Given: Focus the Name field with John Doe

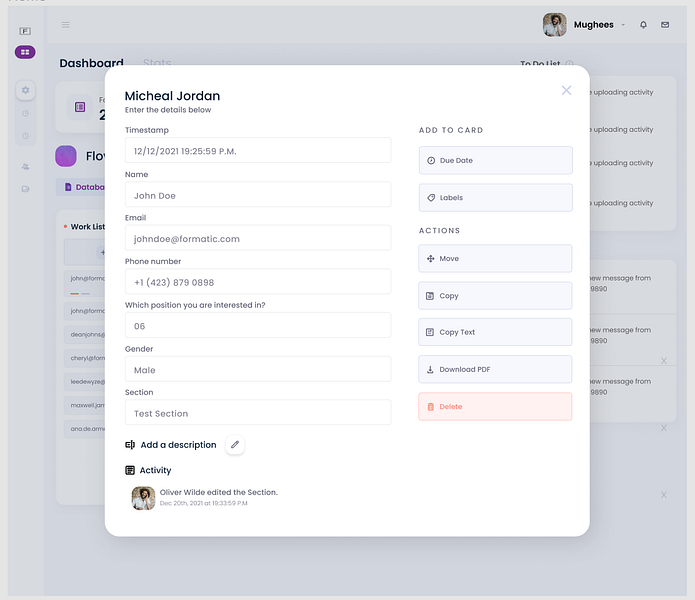Looking at the screenshot, I should [x=258, y=194].
